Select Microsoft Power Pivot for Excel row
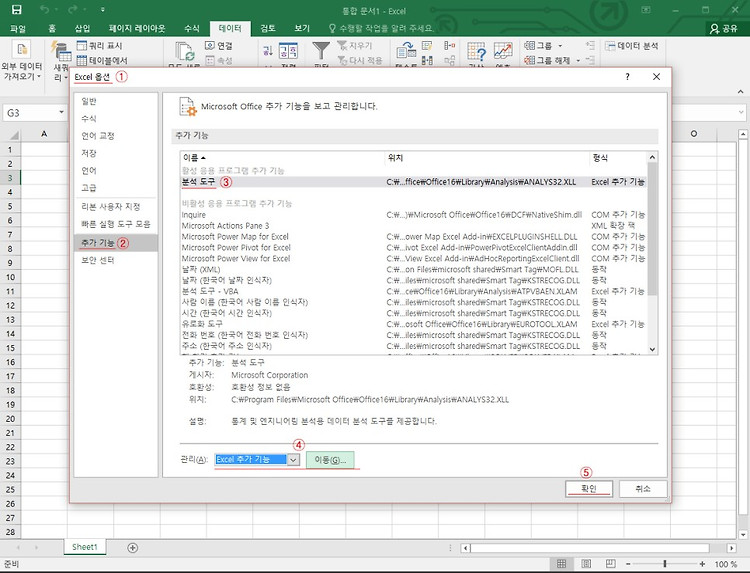 tap(413, 247)
